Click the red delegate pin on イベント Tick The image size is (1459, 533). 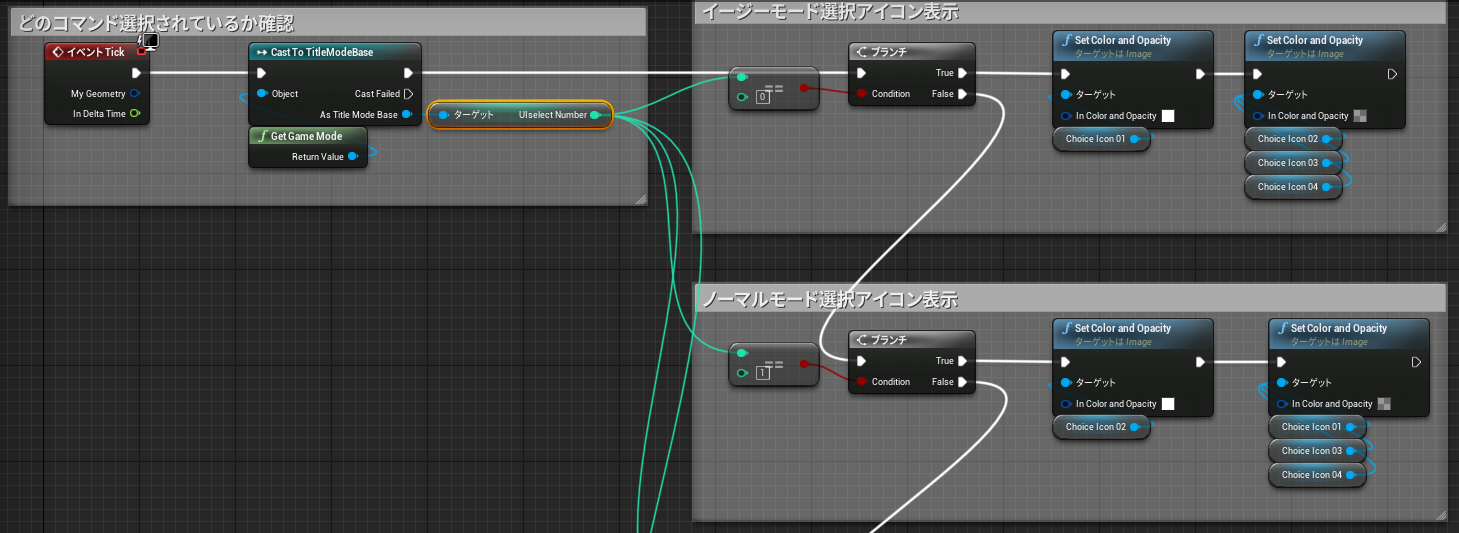[x=141, y=51]
